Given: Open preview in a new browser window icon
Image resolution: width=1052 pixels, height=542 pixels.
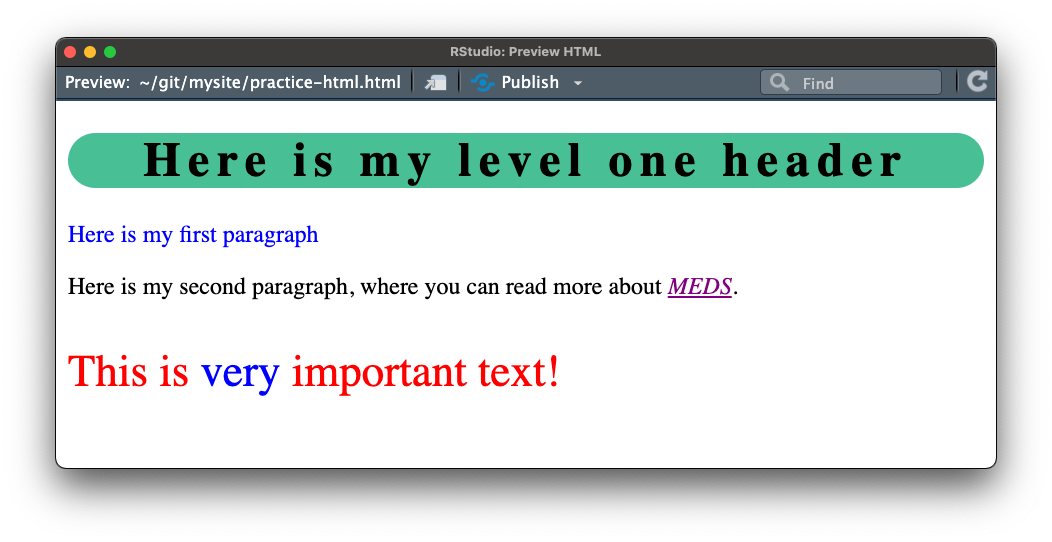Looking at the screenshot, I should point(436,83).
